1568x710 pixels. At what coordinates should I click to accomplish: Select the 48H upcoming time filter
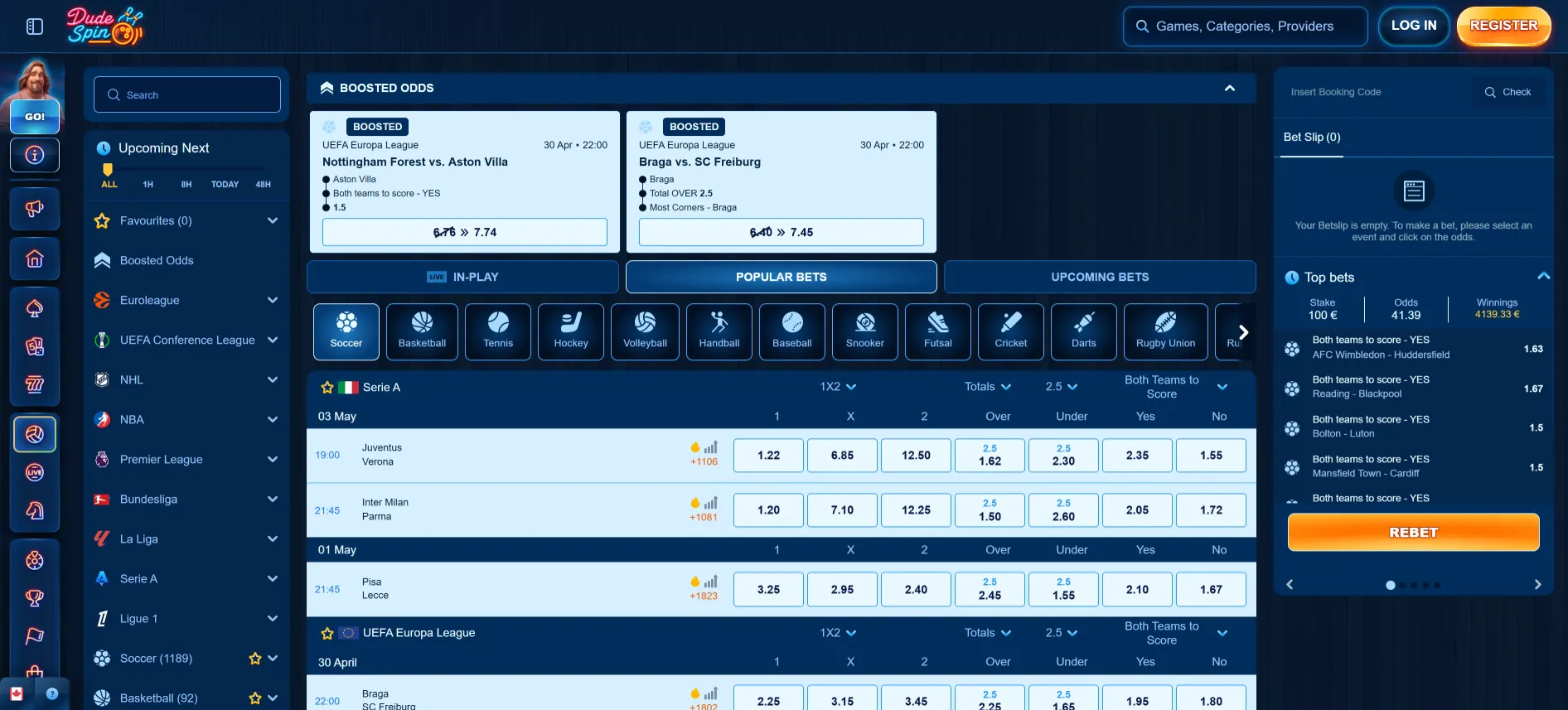pyautogui.click(x=264, y=184)
